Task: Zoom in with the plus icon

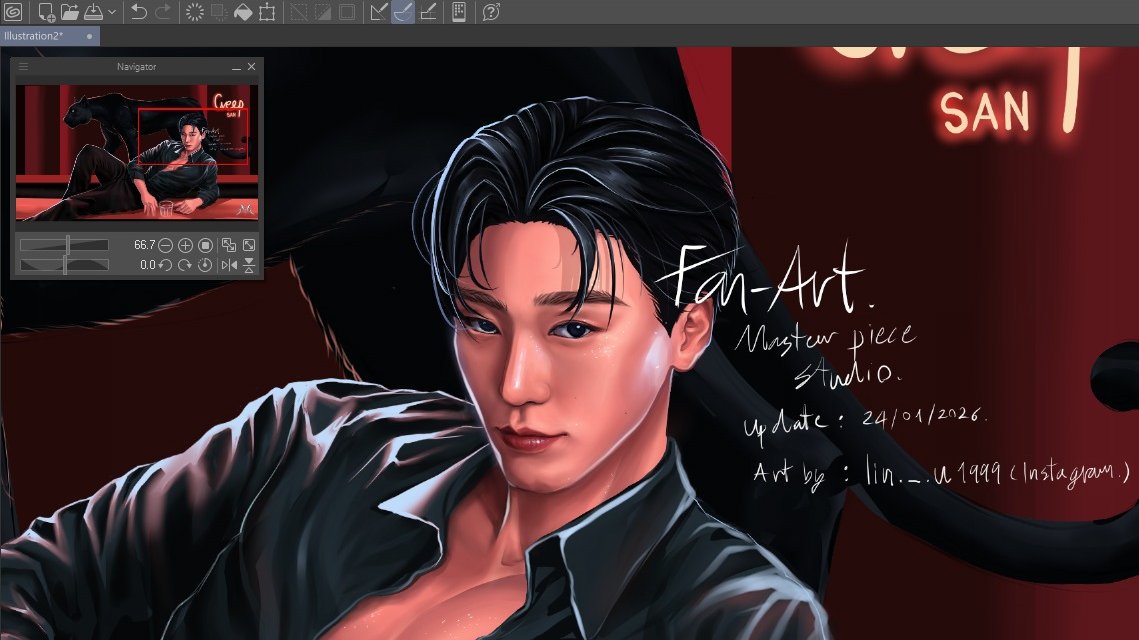Action: (x=185, y=246)
